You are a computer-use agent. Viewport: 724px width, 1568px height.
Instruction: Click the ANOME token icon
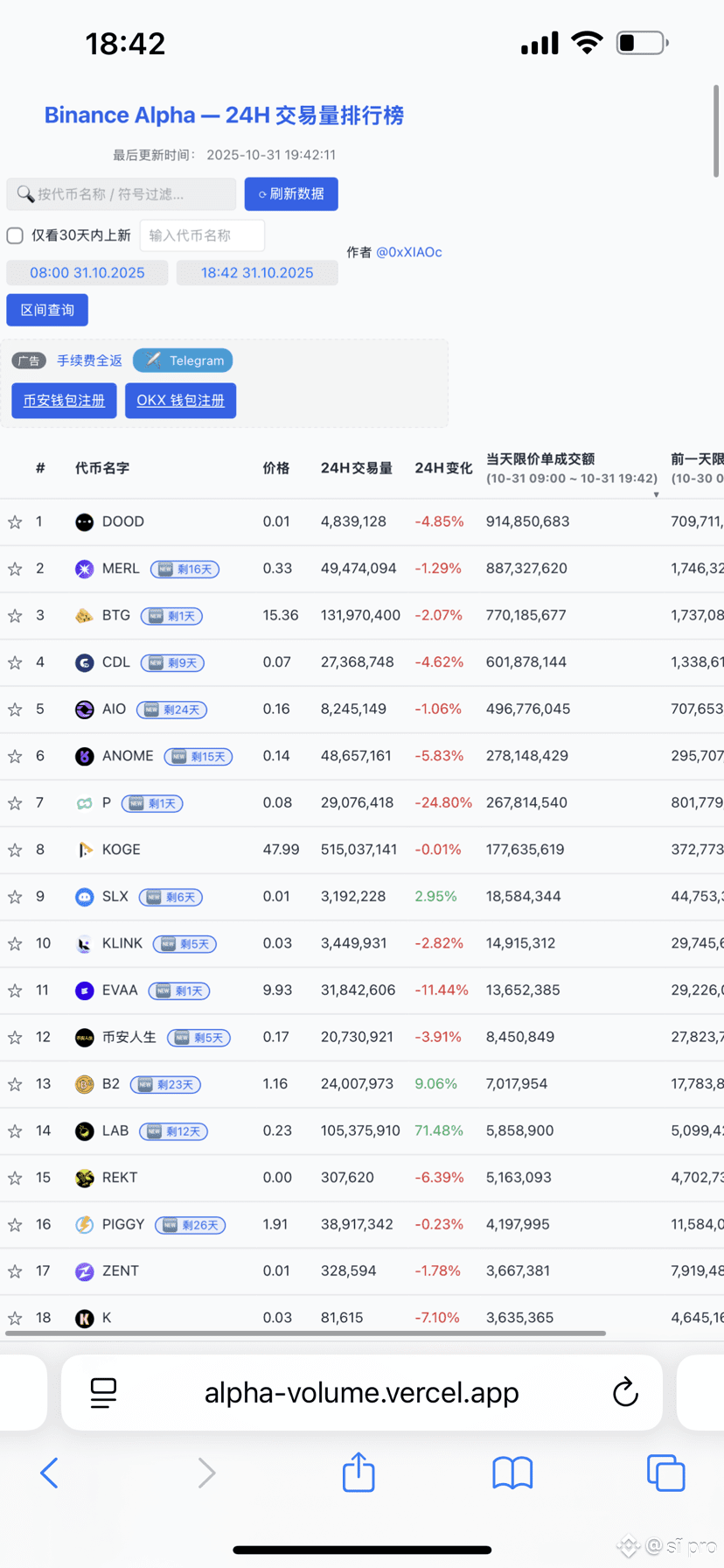coord(84,757)
